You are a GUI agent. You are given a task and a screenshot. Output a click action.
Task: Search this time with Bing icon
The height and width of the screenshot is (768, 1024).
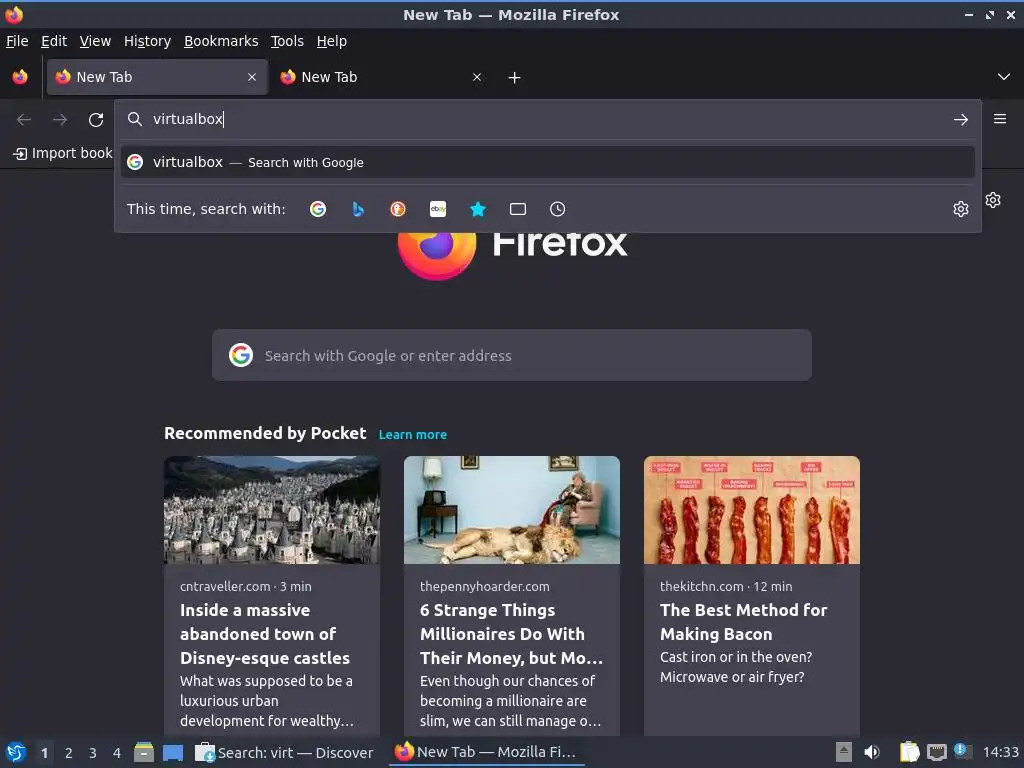[x=358, y=209]
